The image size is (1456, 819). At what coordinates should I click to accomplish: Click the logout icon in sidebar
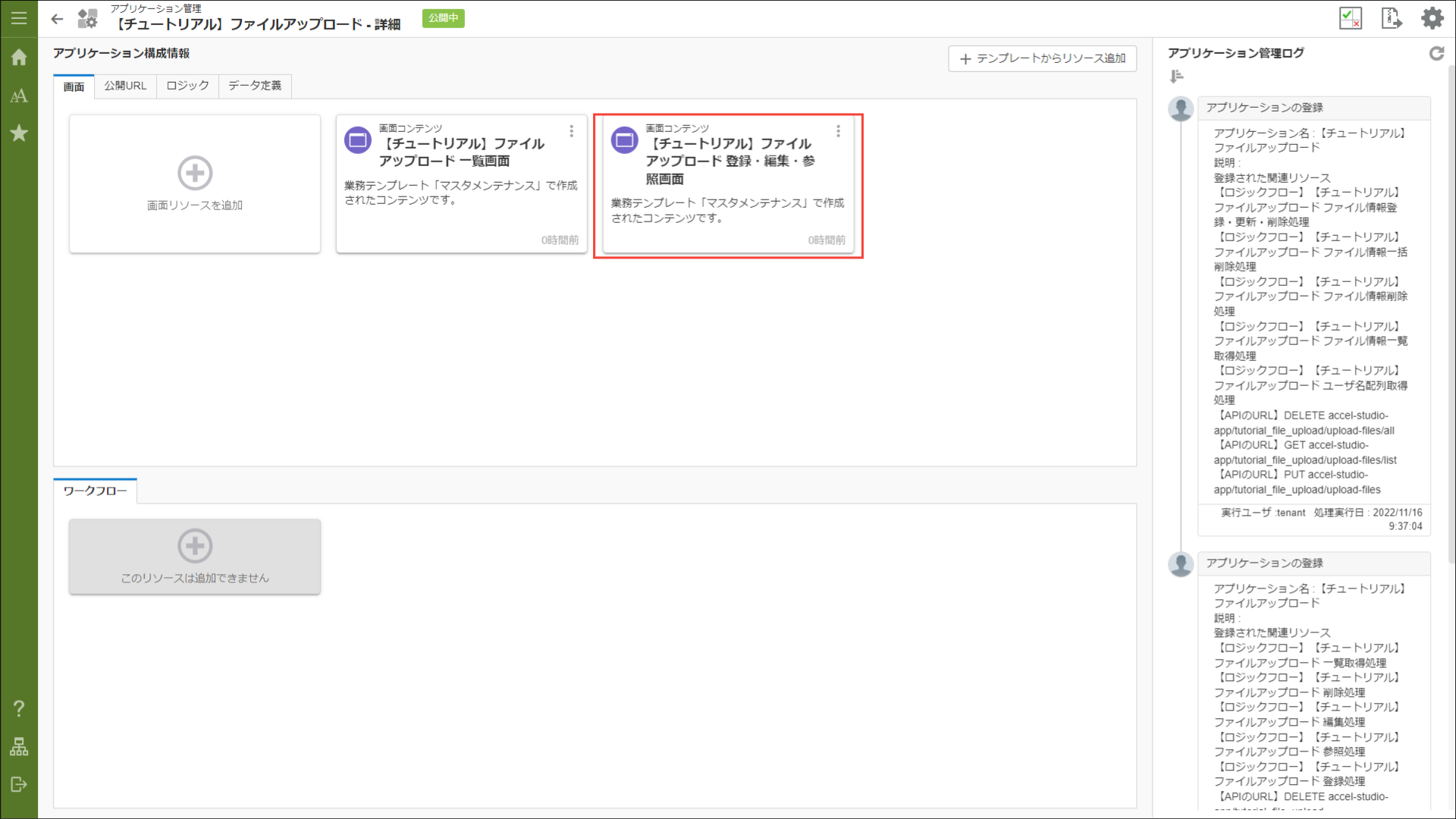point(19,785)
